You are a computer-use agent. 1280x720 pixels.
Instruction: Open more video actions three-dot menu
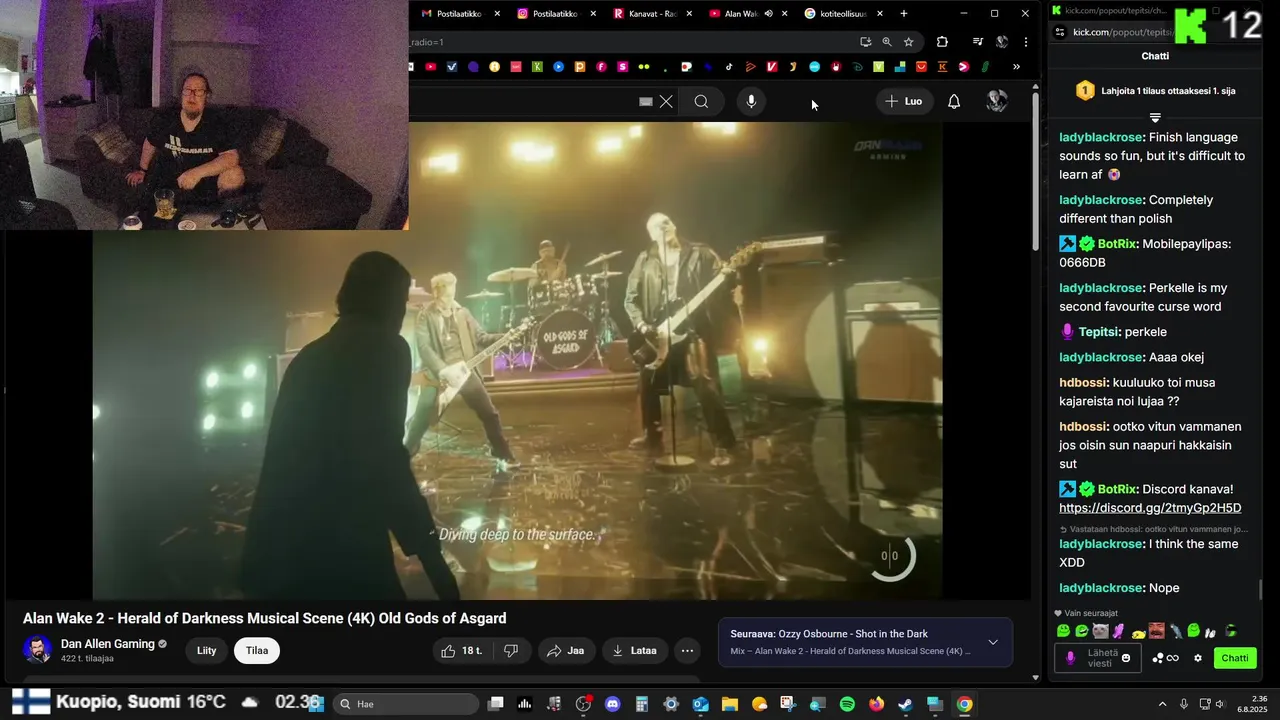687,651
